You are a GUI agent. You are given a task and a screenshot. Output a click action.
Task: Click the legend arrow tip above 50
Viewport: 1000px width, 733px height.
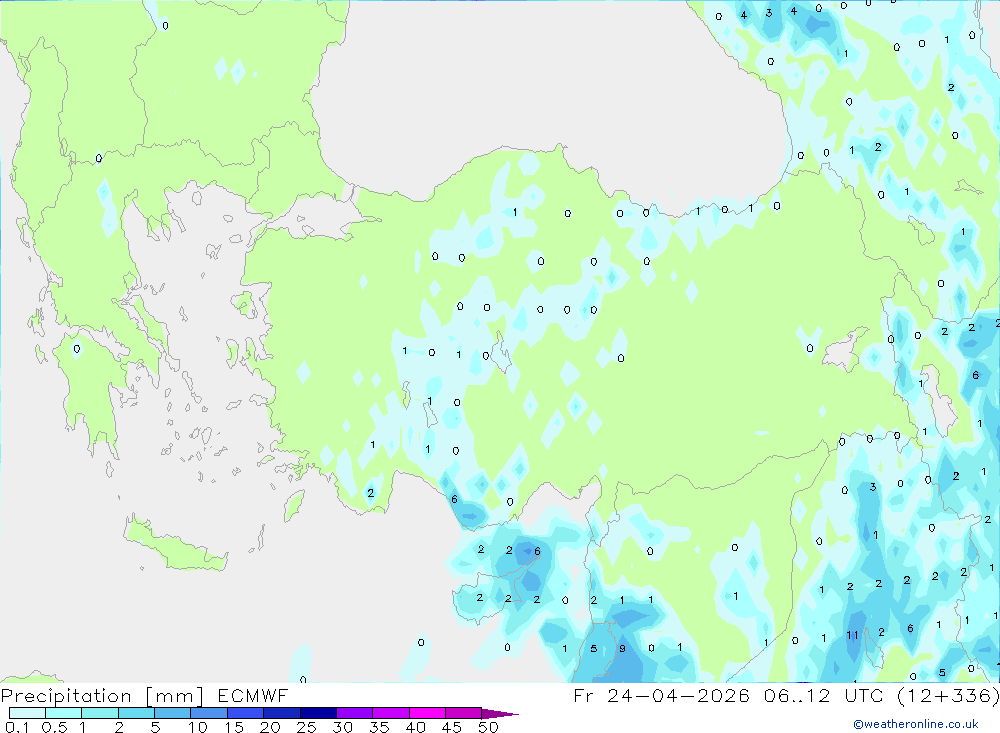coord(501,714)
